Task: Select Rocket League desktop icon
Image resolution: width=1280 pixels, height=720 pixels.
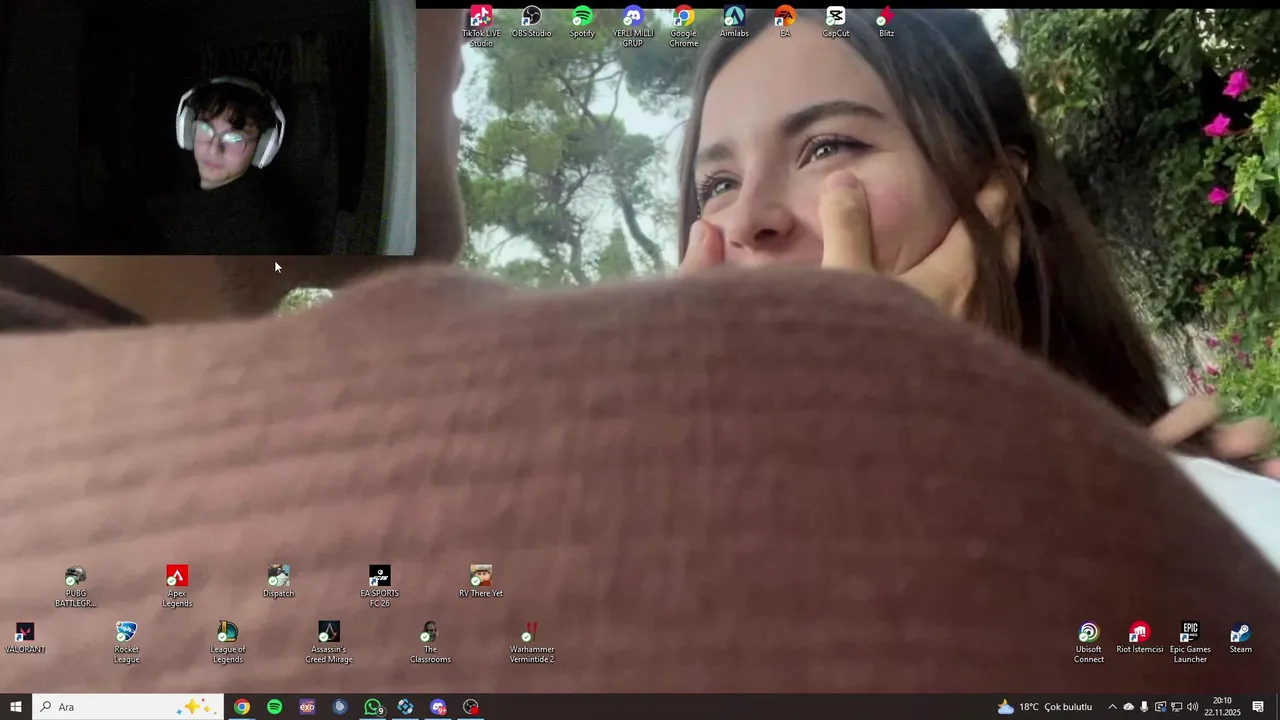Action: [126, 643]
